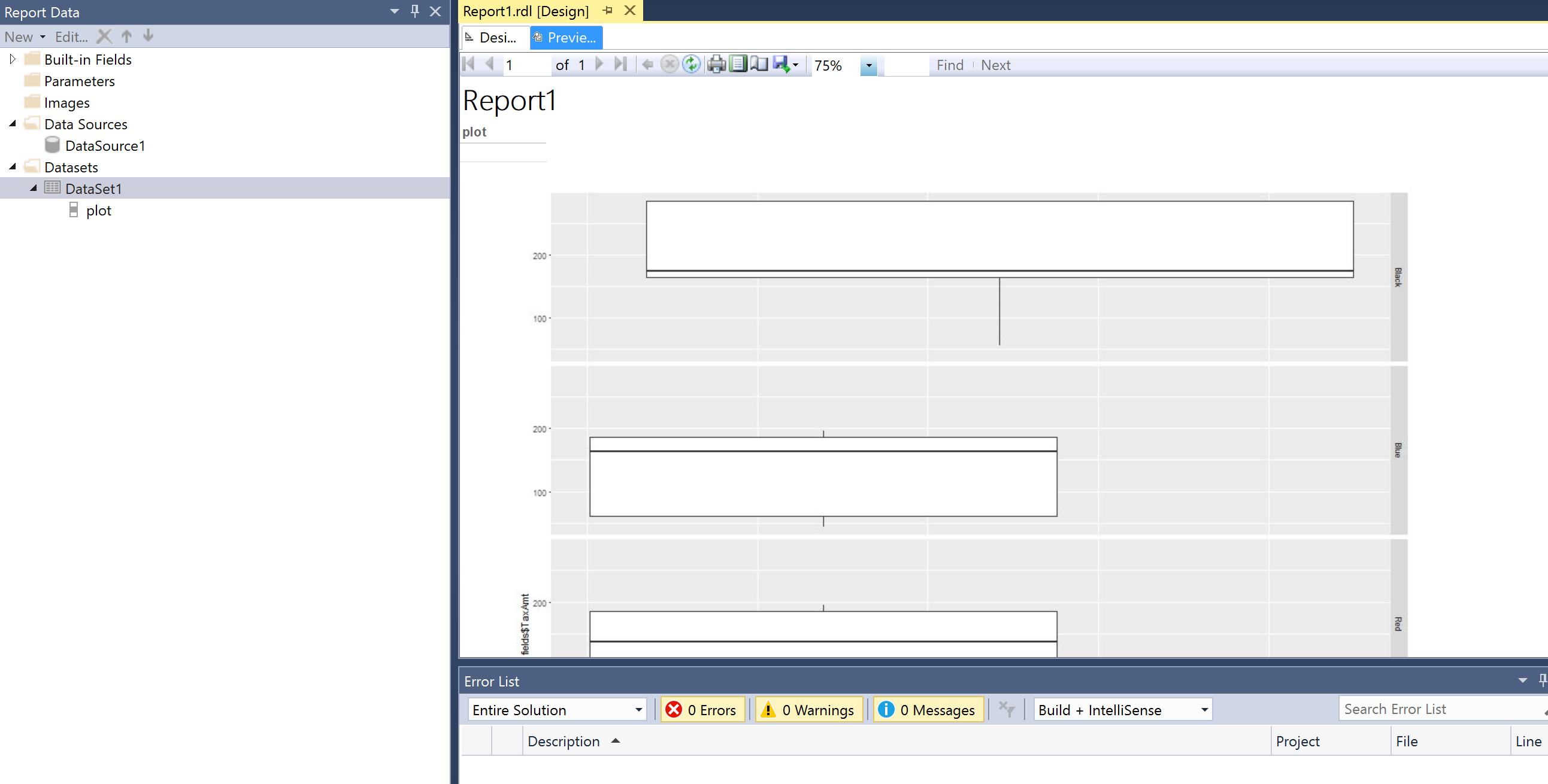Screen dimensions: 1548x784
Task: Open the New menu in Report Data
Action: point(25,37)
